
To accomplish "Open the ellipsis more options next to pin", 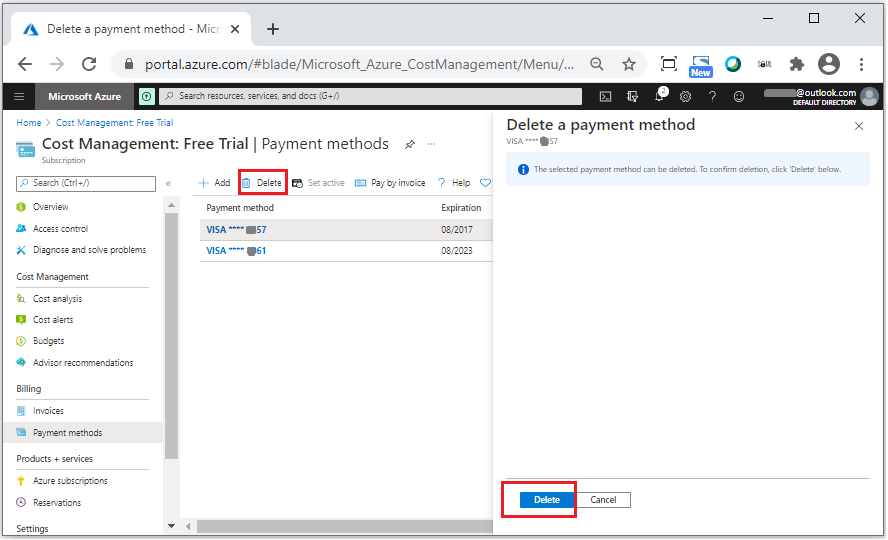I will (x=431, y=144).
